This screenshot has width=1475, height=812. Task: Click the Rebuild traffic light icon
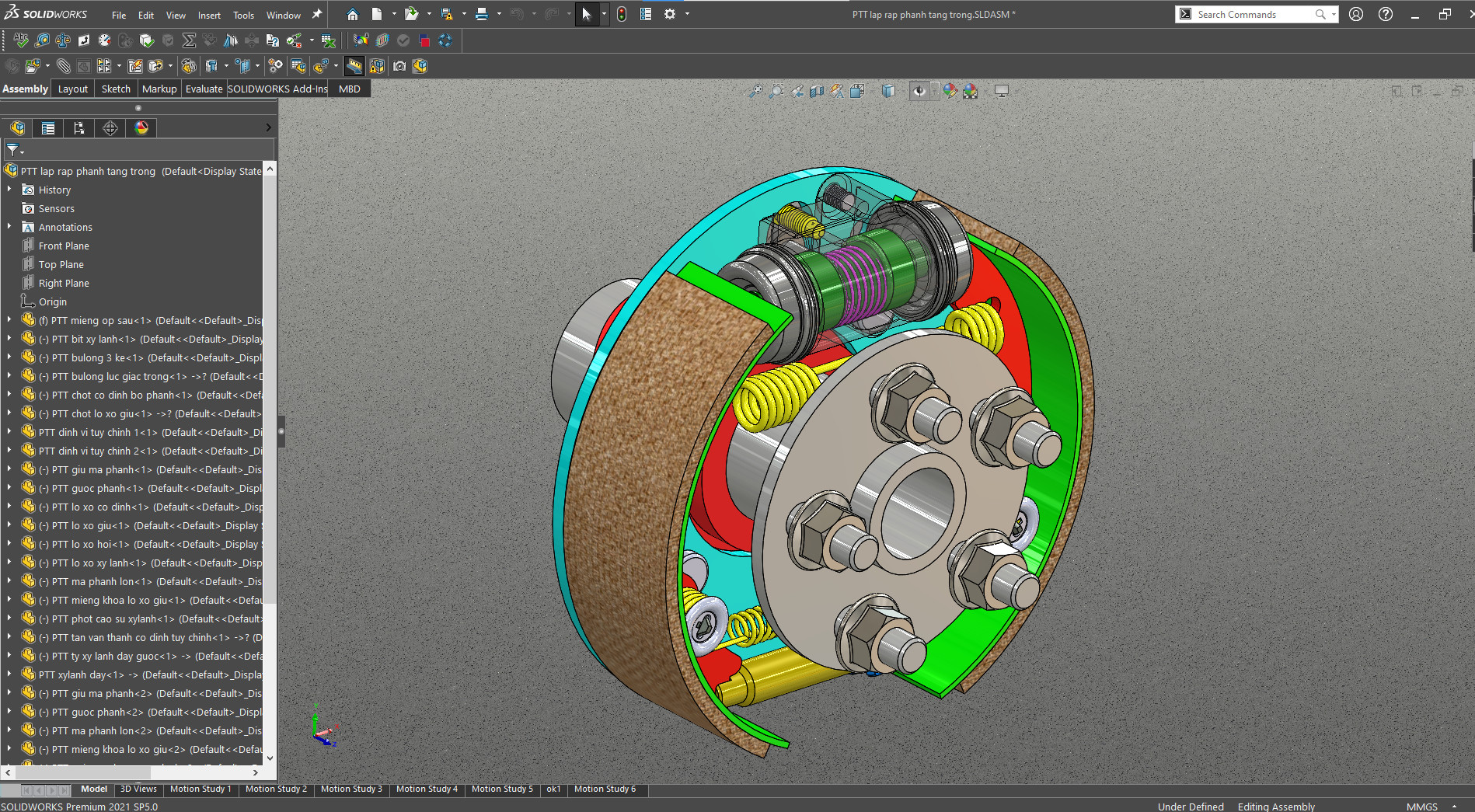pos(622,14)
